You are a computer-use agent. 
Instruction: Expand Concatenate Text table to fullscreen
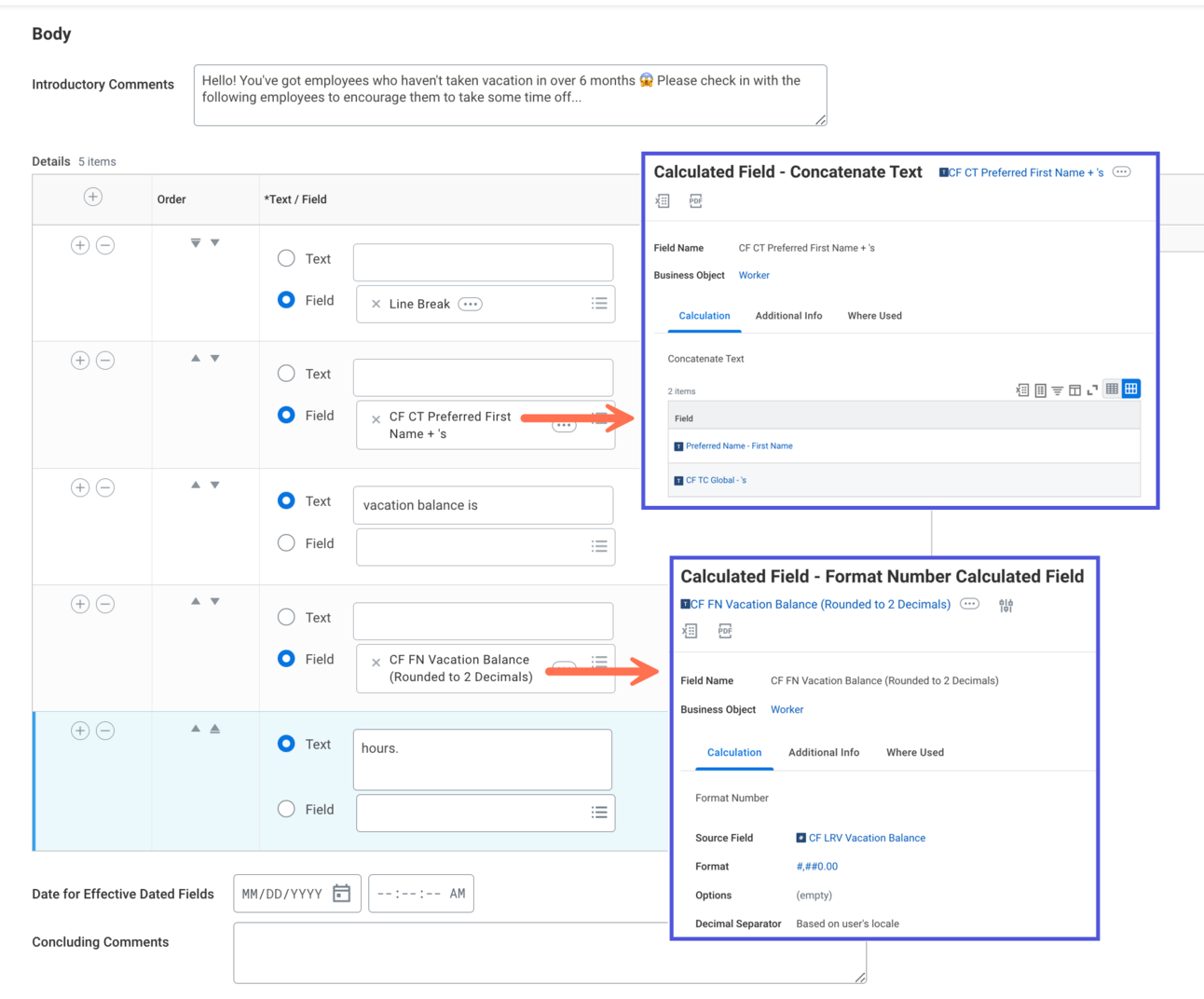[1092, 390]
